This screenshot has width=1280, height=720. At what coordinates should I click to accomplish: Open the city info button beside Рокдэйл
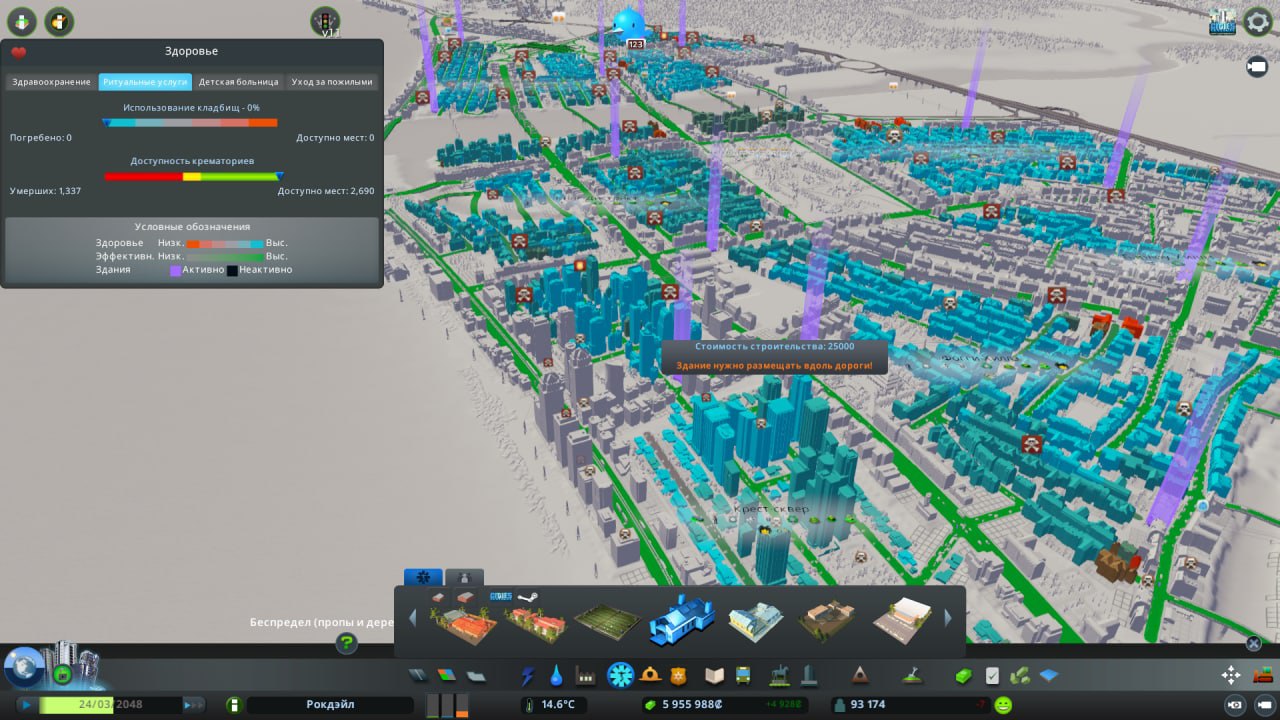coord(235,705)
